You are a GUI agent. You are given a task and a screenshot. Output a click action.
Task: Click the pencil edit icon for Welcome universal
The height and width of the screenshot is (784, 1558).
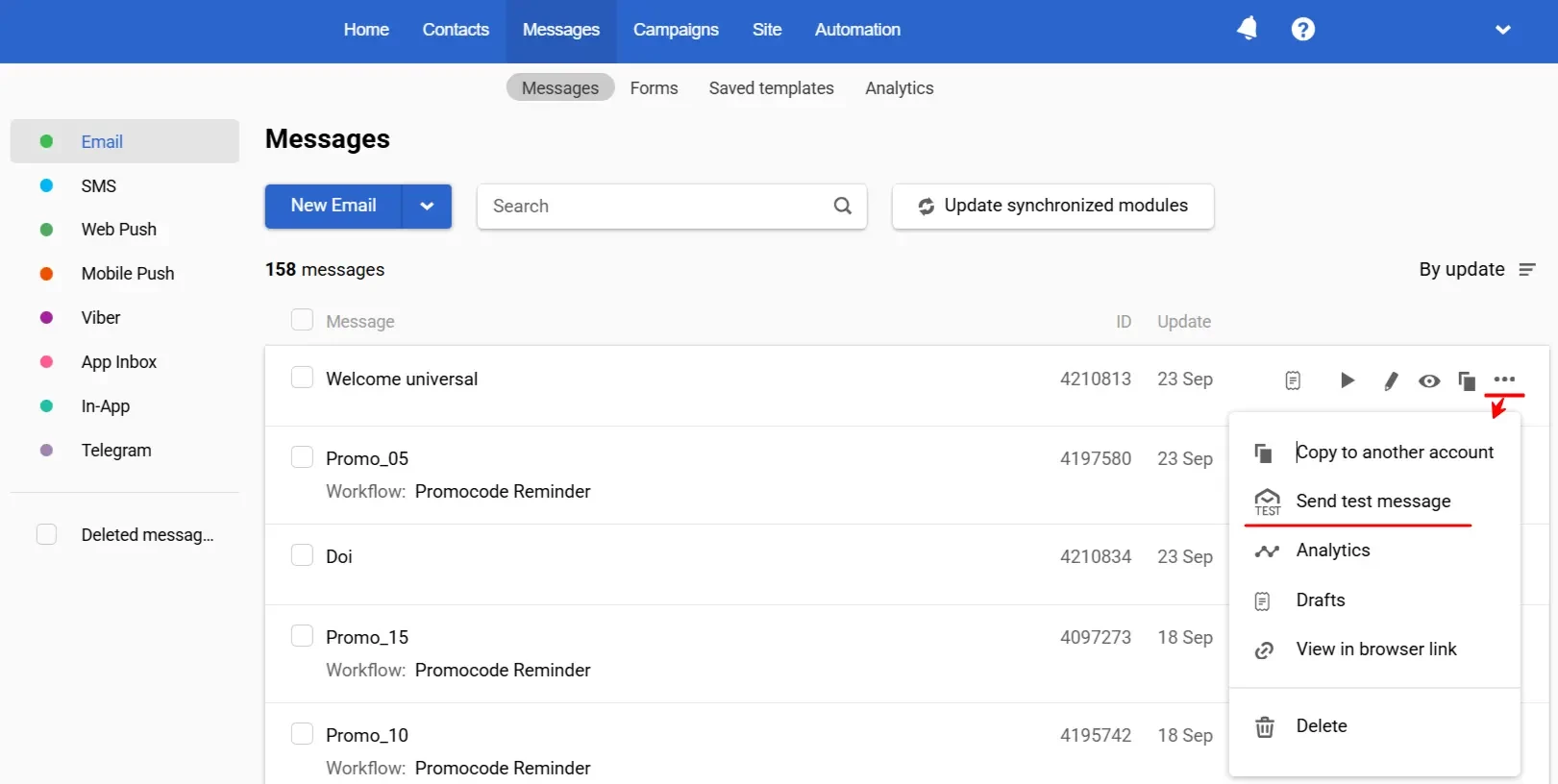pos(1390,381)
